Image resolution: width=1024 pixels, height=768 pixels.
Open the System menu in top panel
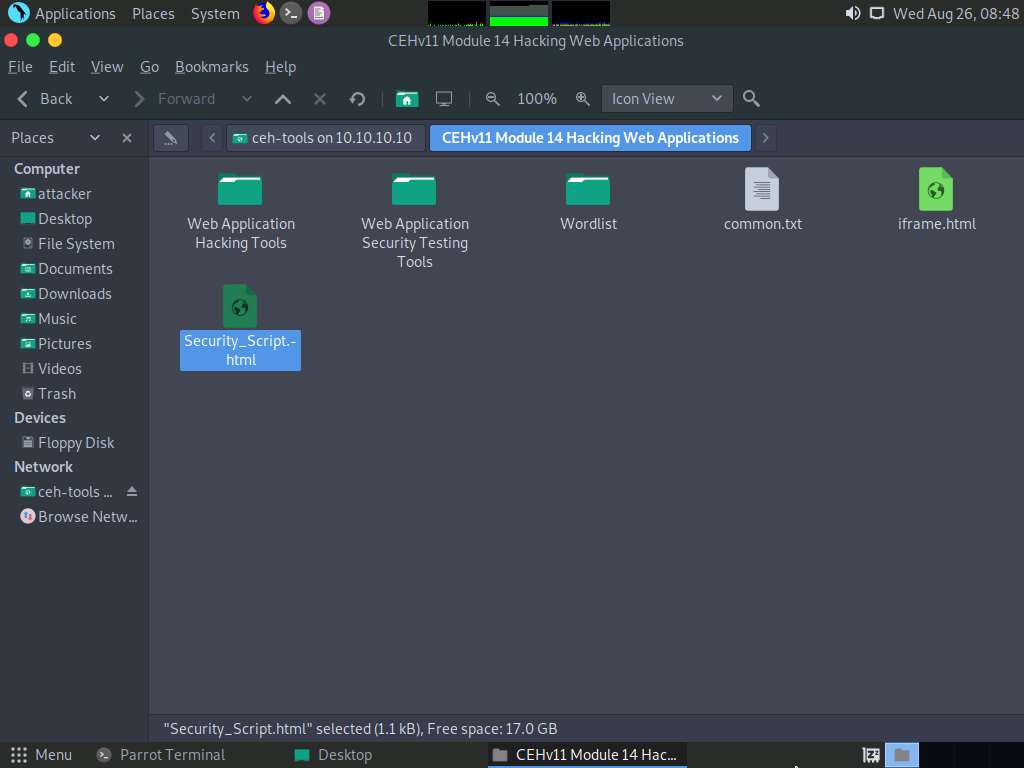click(x=214, y=13)
